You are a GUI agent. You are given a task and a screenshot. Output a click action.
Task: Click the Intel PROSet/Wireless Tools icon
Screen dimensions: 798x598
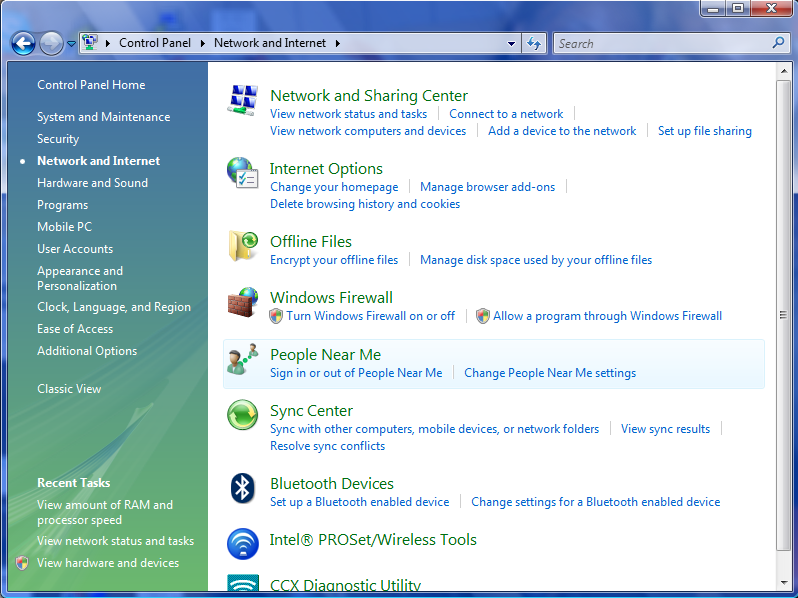coord(243,544)
